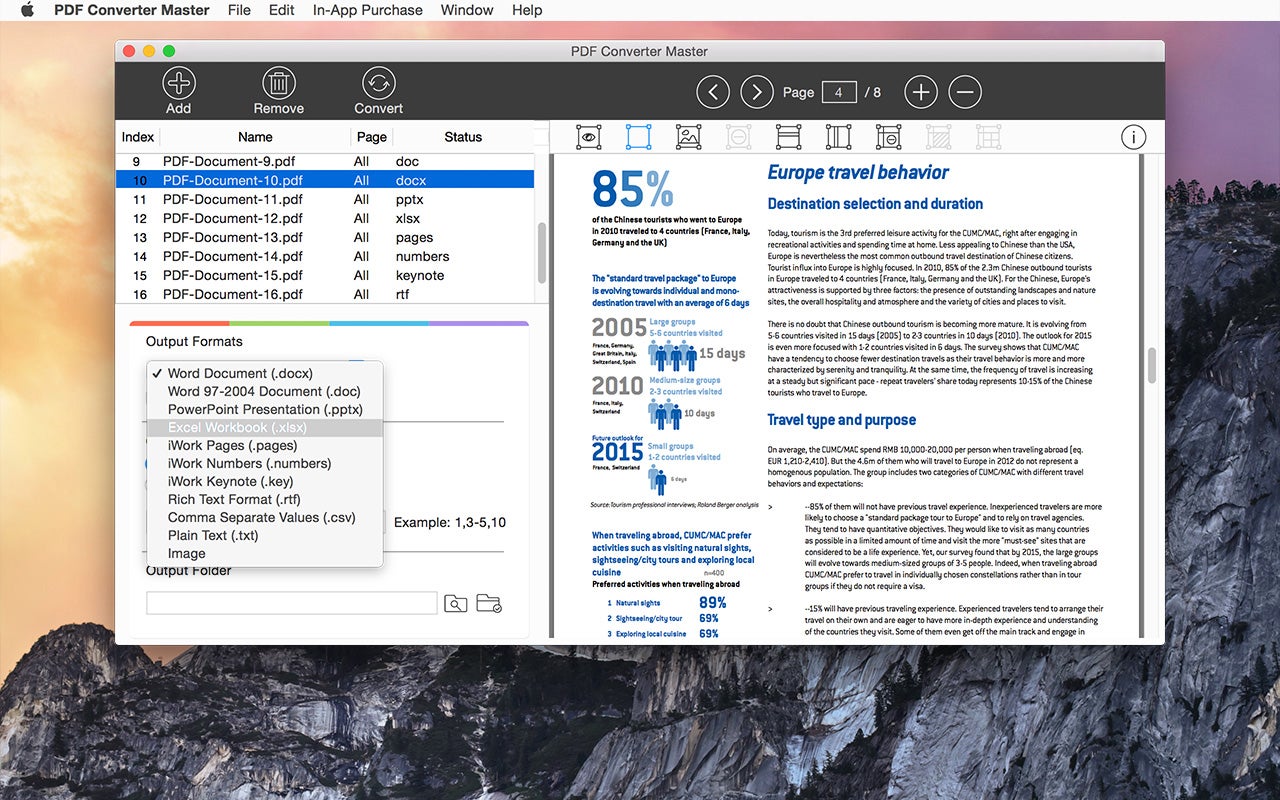Choose Comma Separate Values (.csv) format
Viewport: 1280px width, 800px height.
265,517
